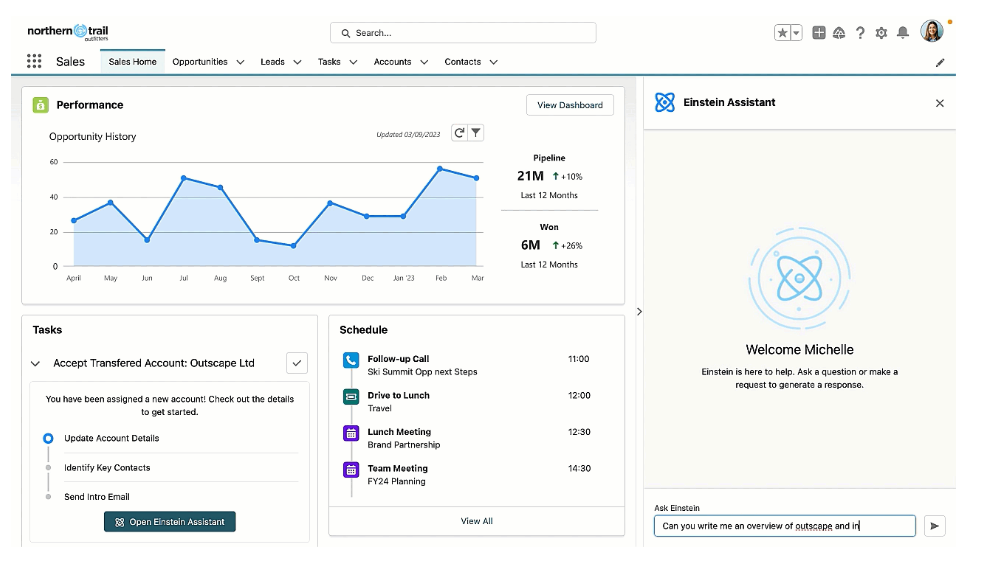Click the Won 6M value

click(x=530, y=245)
